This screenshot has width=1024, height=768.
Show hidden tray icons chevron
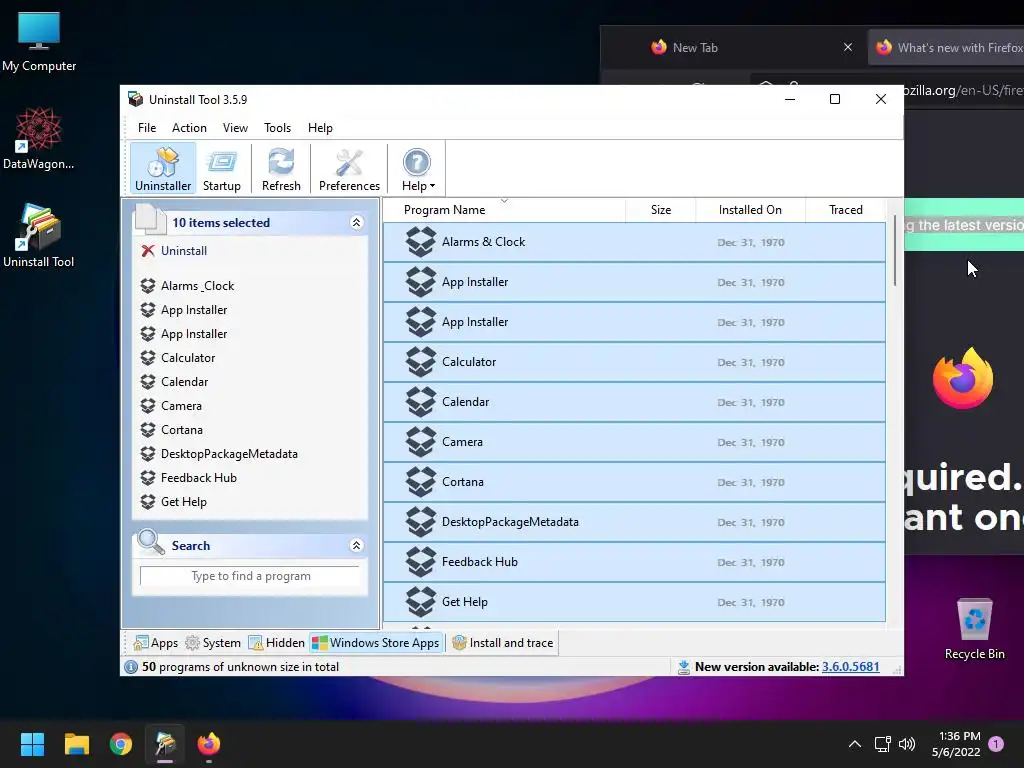(x=854, y=744)
